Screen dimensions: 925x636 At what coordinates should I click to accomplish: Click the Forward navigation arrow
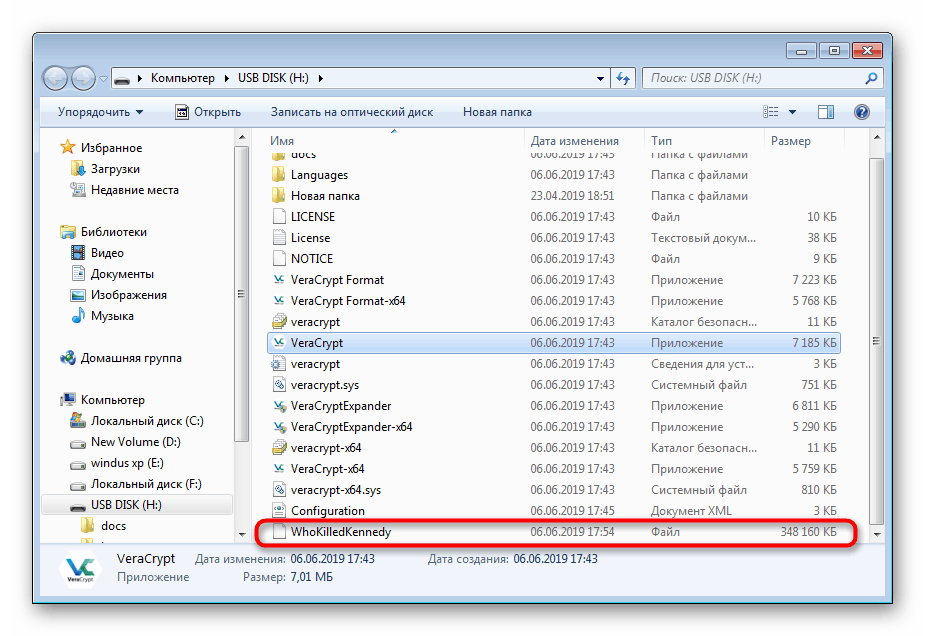point(83,78)
